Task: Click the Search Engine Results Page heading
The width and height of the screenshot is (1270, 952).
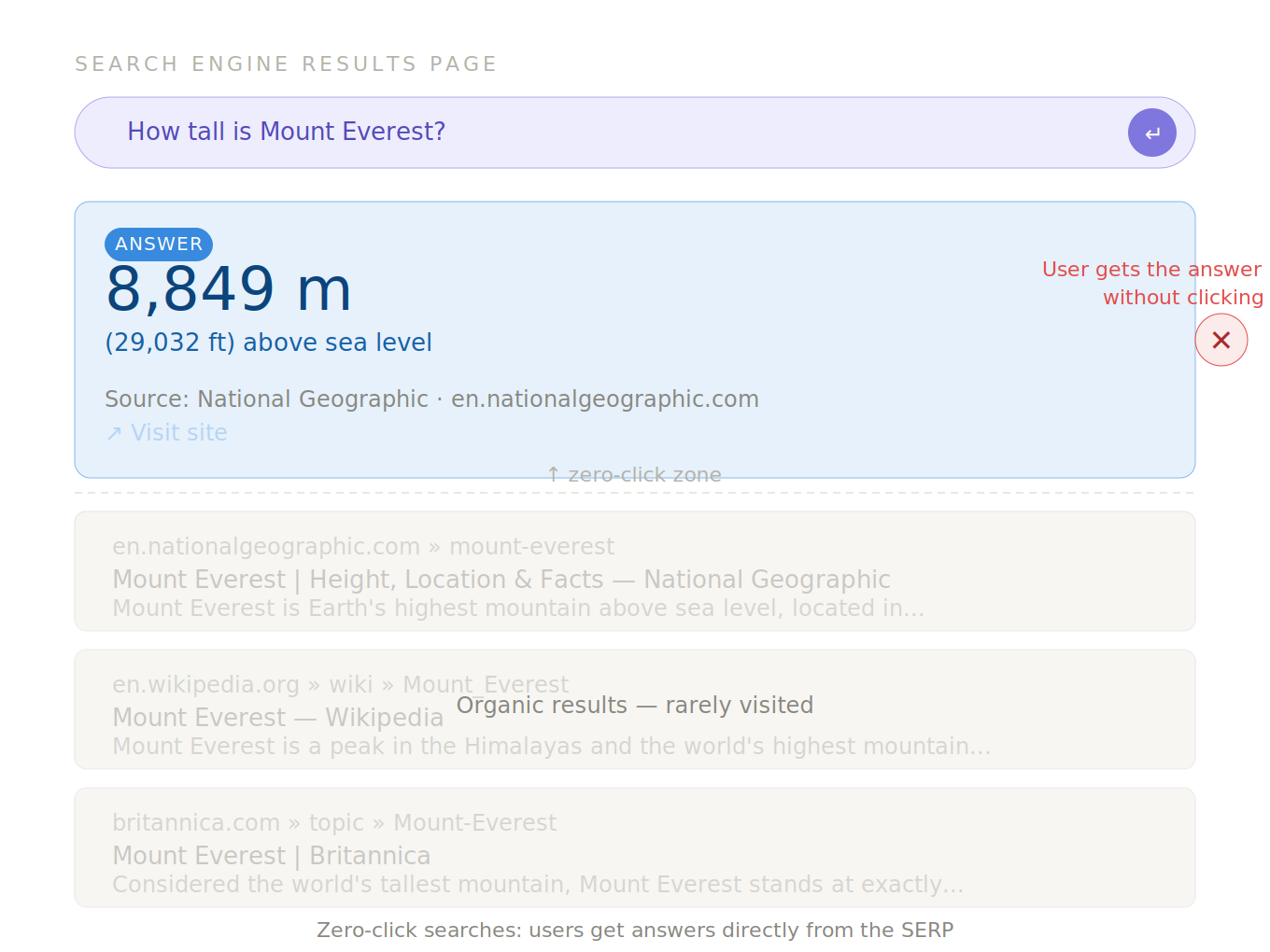Action: tap(286, 64)
